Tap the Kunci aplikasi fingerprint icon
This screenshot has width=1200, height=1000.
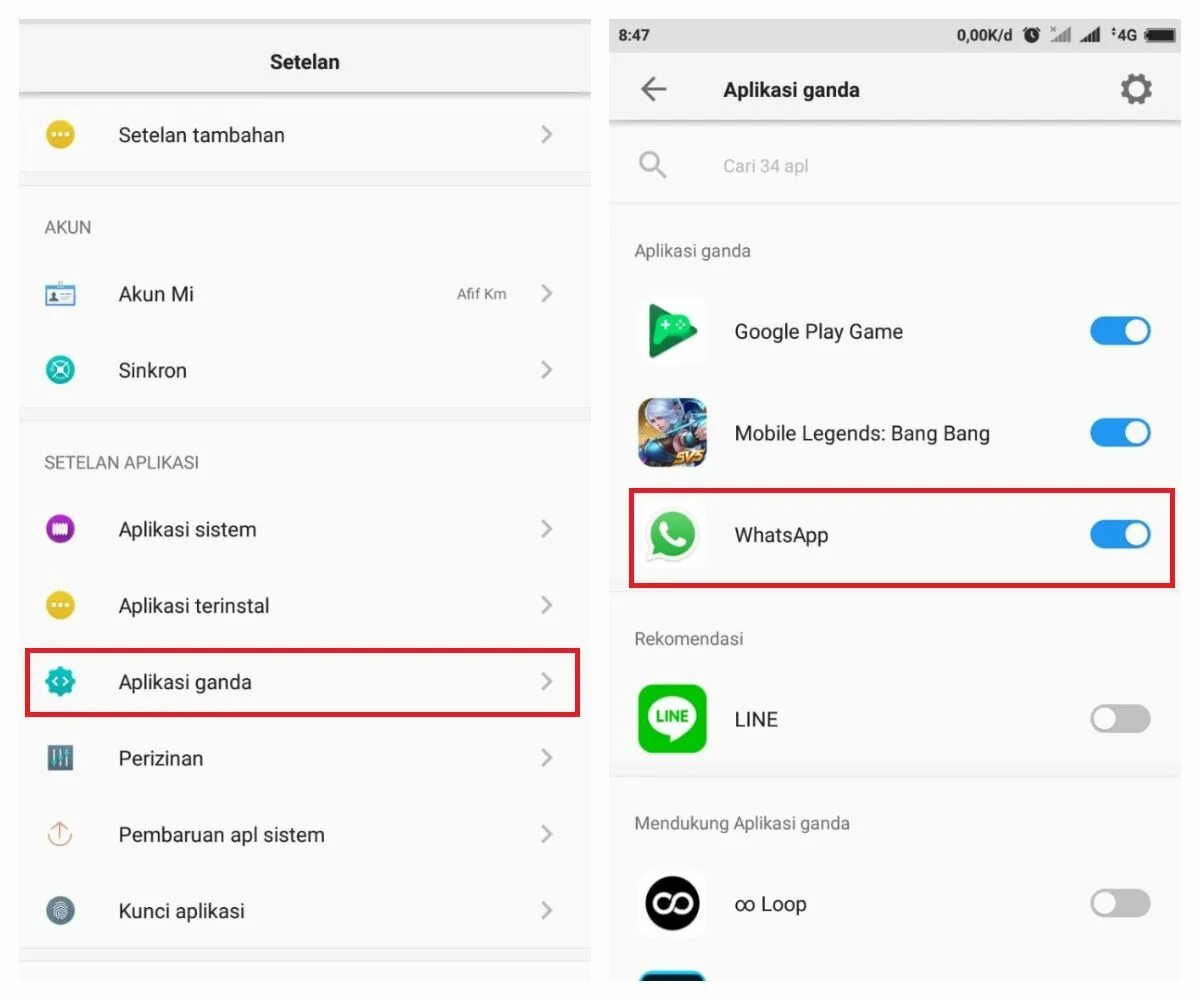[60, 910]
